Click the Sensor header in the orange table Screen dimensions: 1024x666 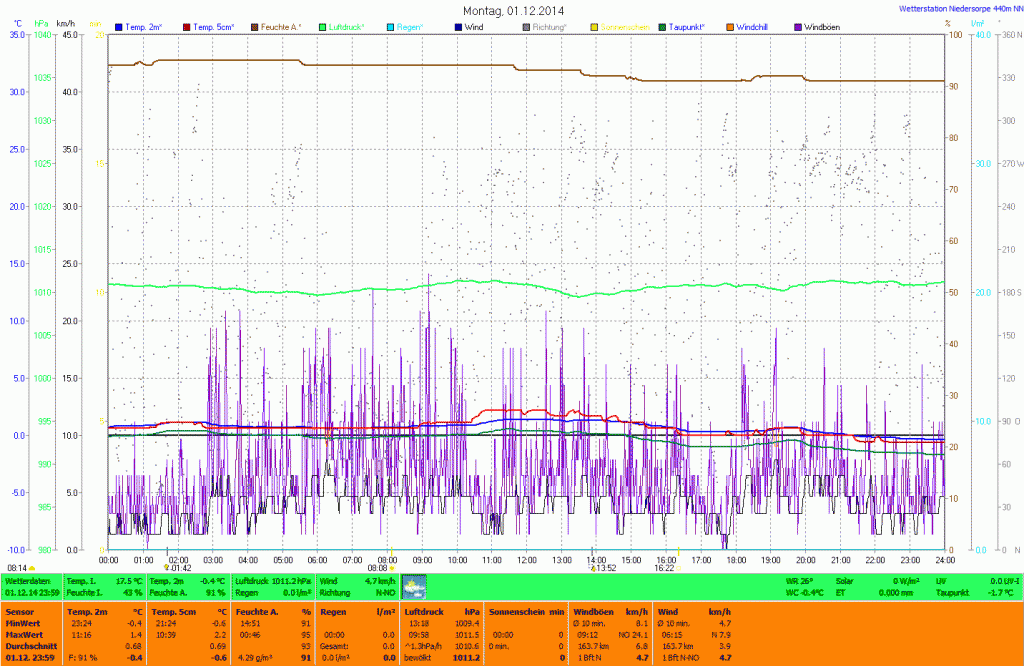click(x=18, y=611)
